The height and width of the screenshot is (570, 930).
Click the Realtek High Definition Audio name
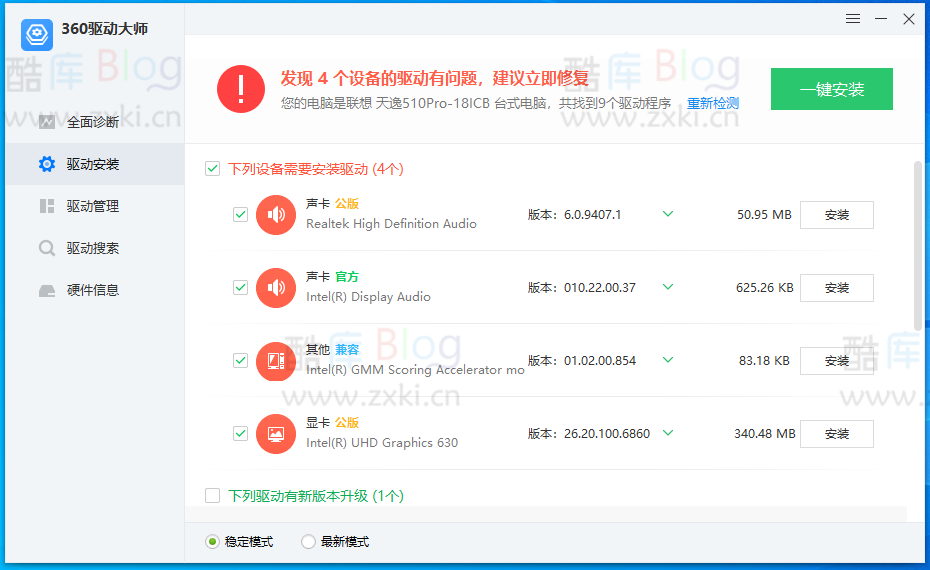(x=391, y=224)
